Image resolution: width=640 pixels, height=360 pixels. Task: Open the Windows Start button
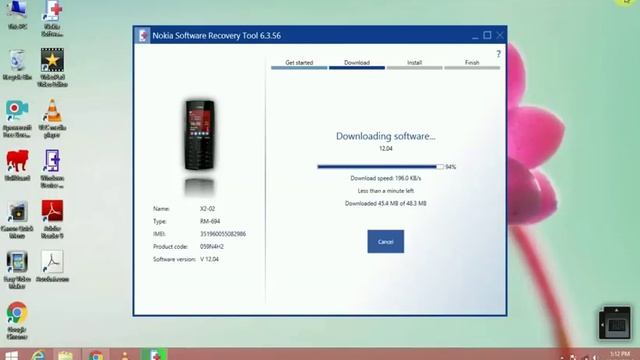[11, 356]
